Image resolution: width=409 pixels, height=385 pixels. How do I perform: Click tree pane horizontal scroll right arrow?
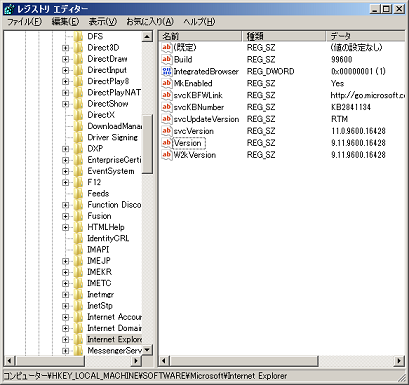tap(136, 361)
